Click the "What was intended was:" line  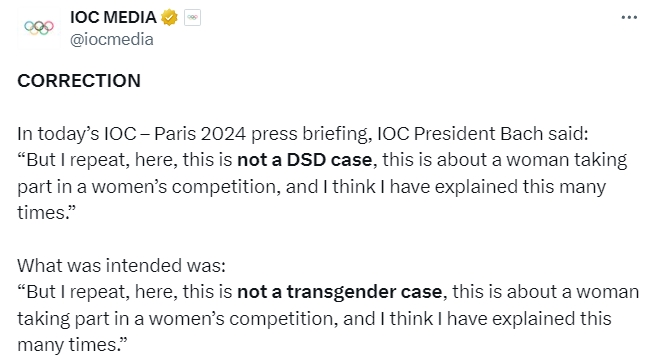[x=122, y=265]
